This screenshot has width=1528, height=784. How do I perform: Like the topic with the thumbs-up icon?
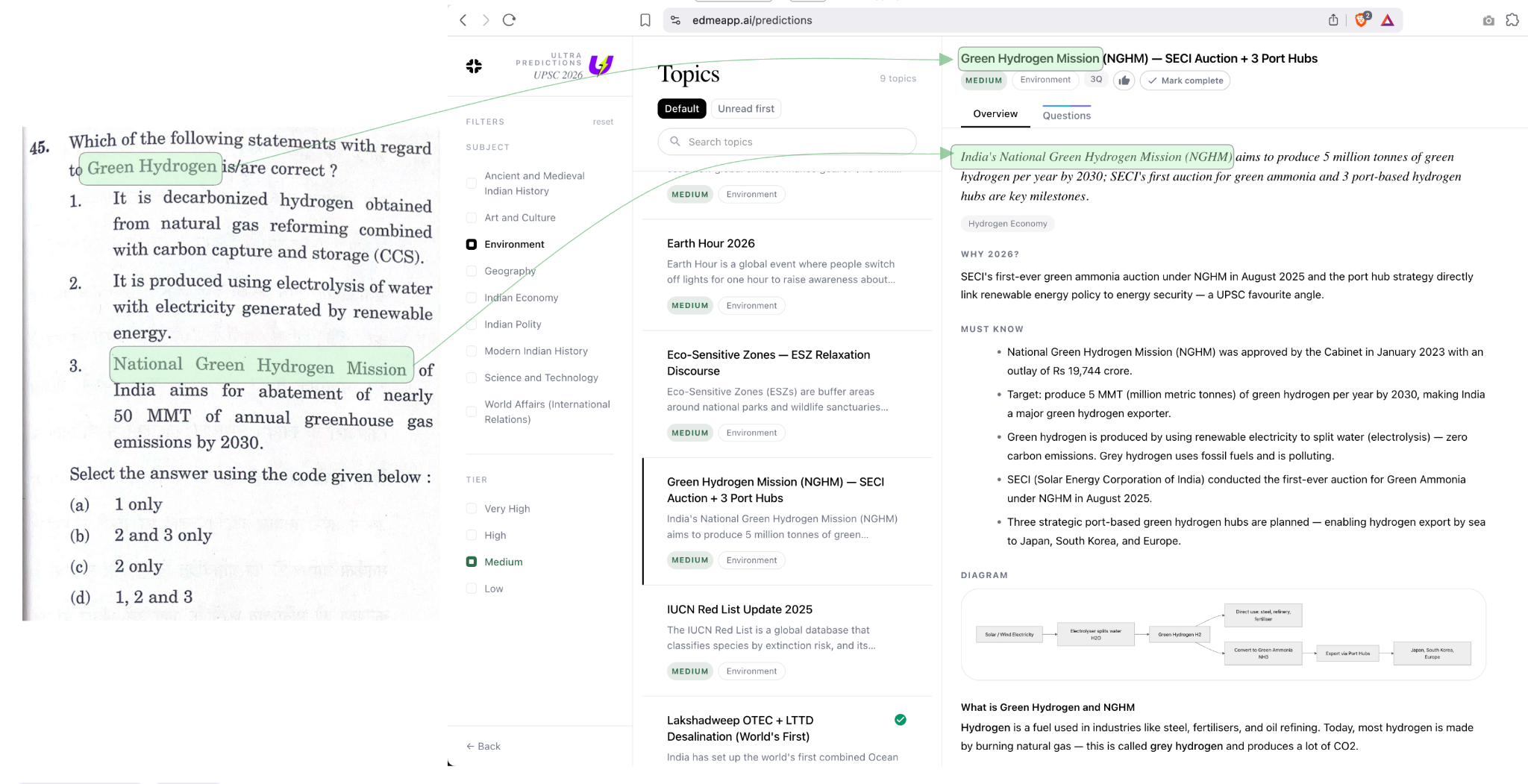click(1124, 81)
